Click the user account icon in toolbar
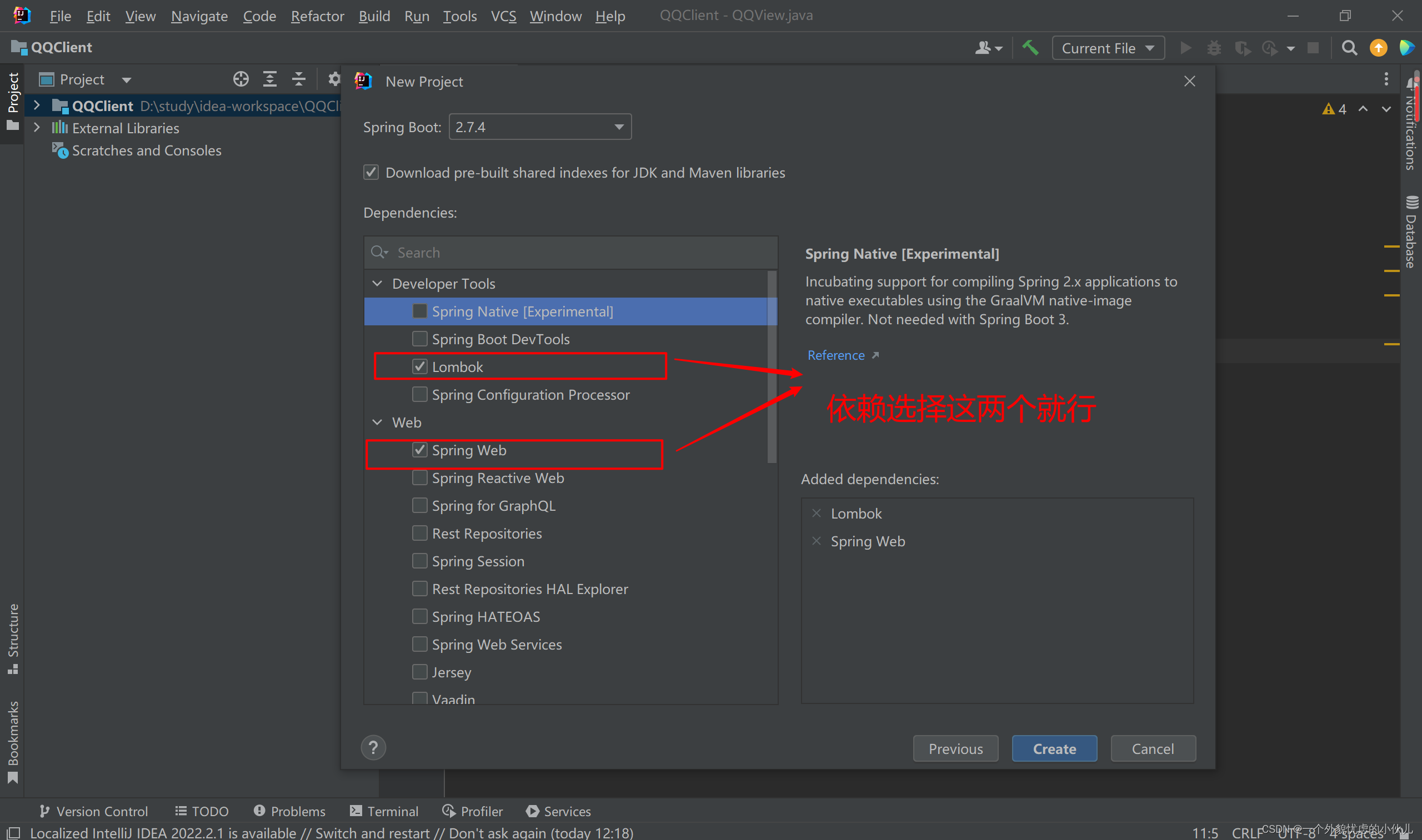Screen dimensions: 1422x840 [988, 48]
